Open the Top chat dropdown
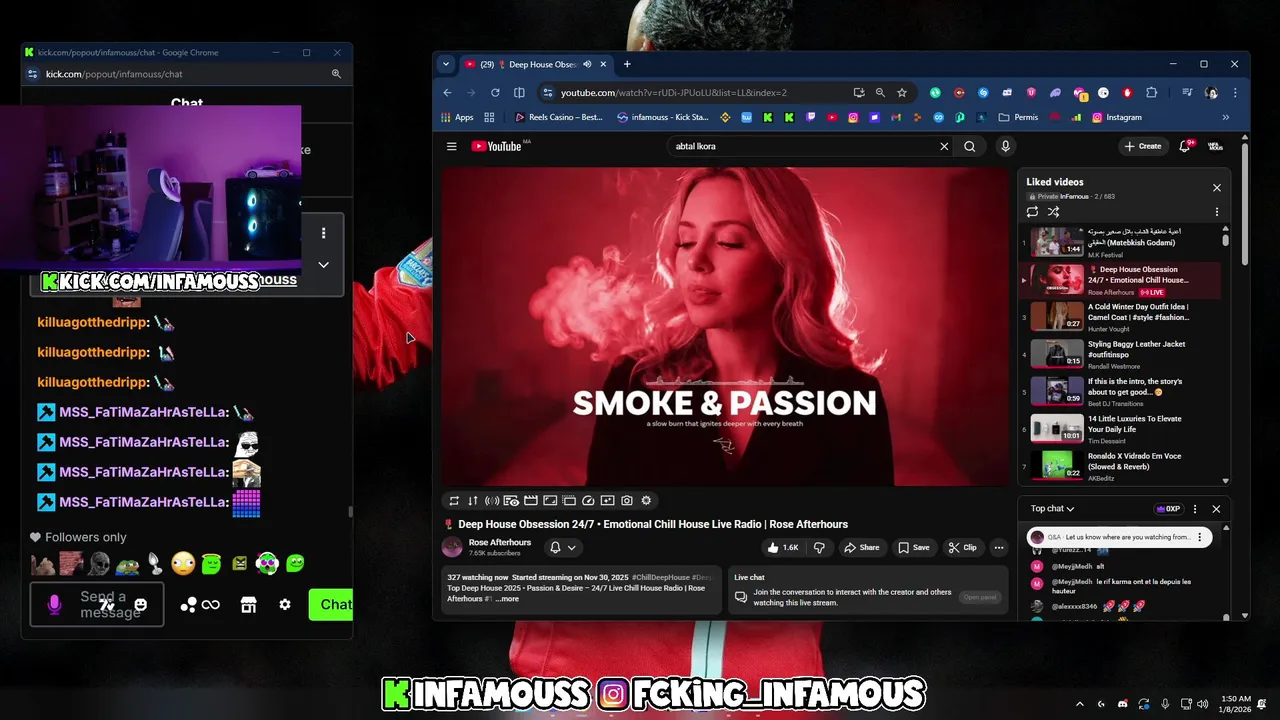This screenshot has height=720, width=1280. 1052,509
